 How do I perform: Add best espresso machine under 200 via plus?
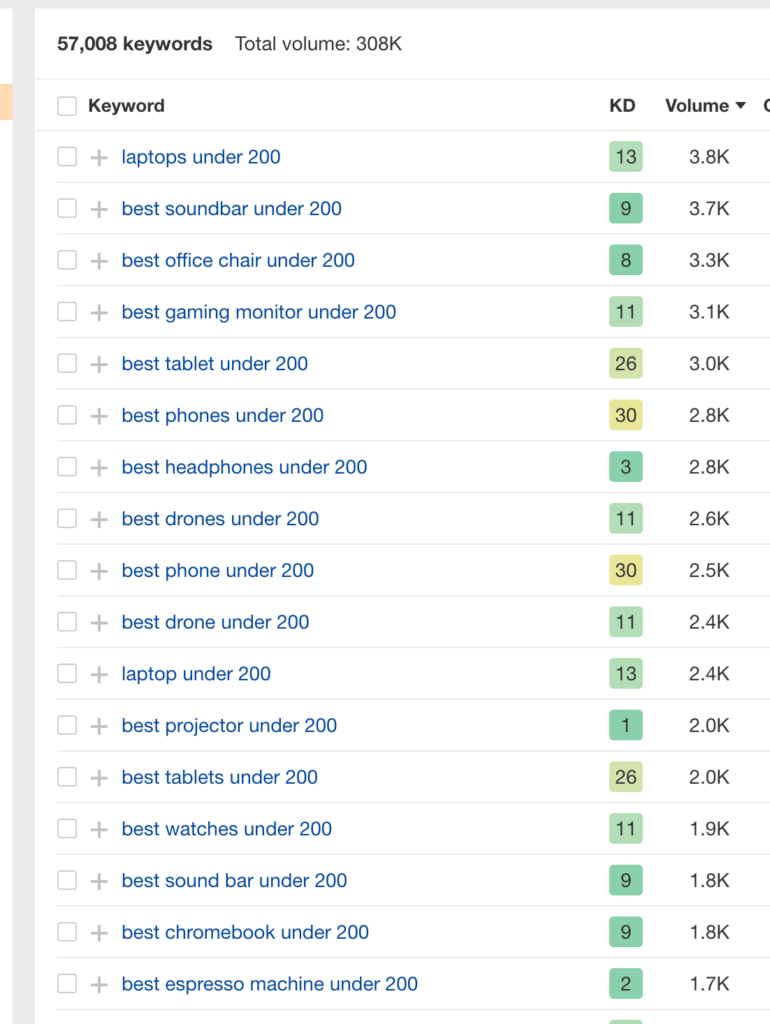[99, 984]
